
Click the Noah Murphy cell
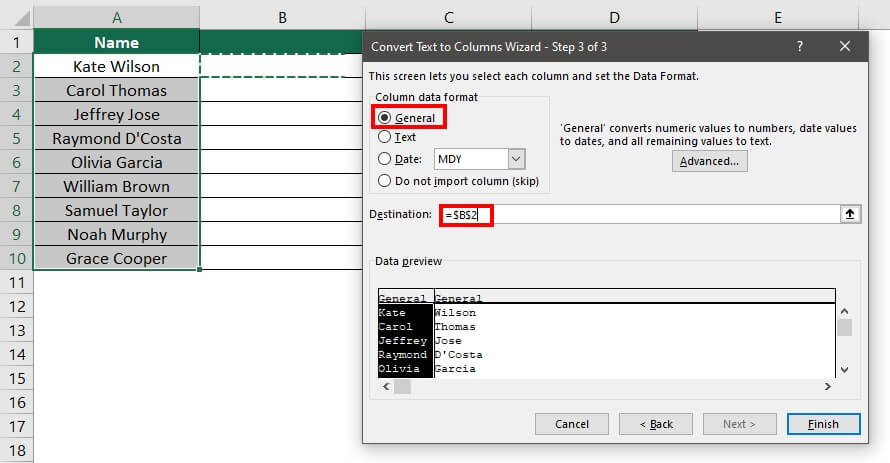[116, 234]
